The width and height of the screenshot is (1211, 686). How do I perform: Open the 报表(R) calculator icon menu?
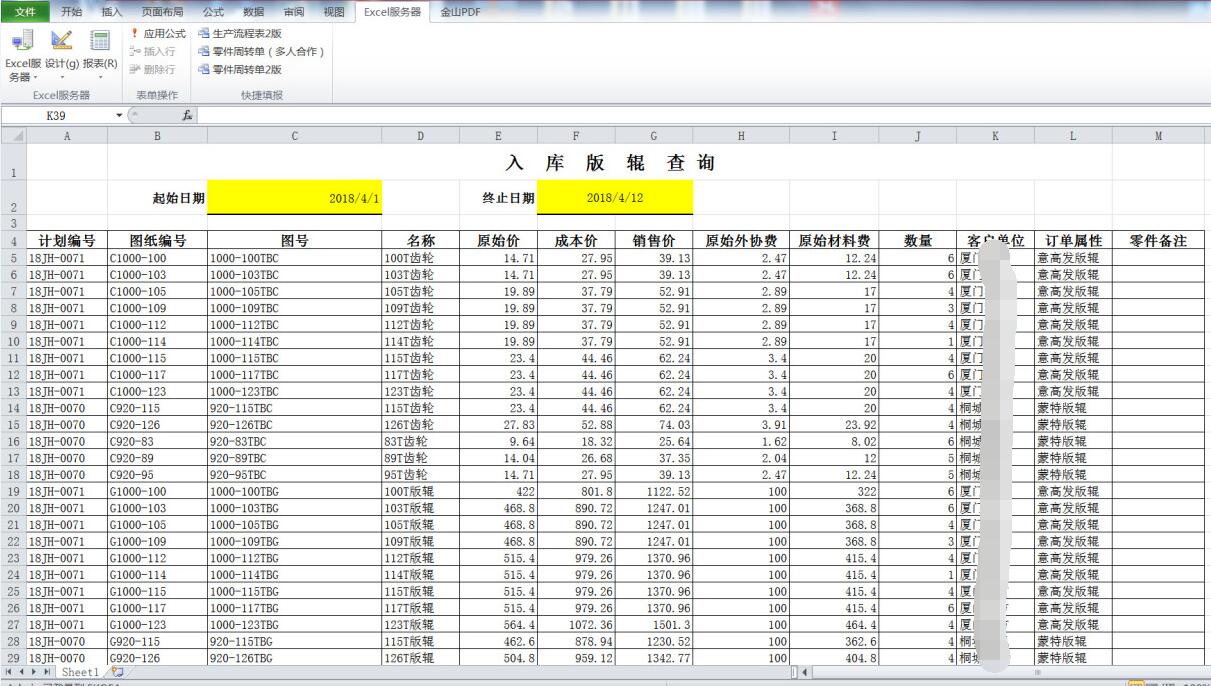click(x=100, y=42)
